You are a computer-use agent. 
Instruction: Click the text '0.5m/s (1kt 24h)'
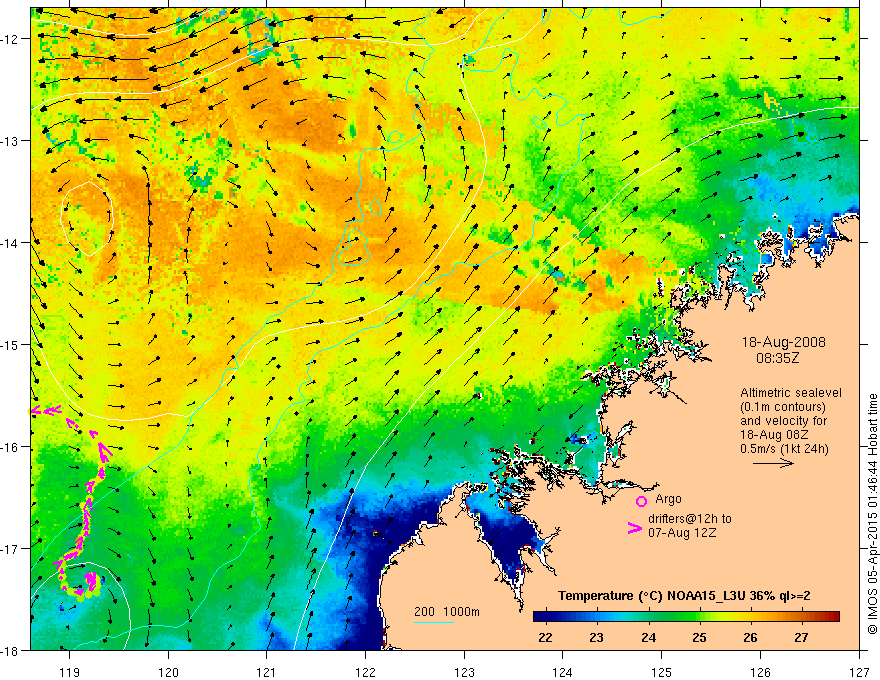tap(784, 449)
